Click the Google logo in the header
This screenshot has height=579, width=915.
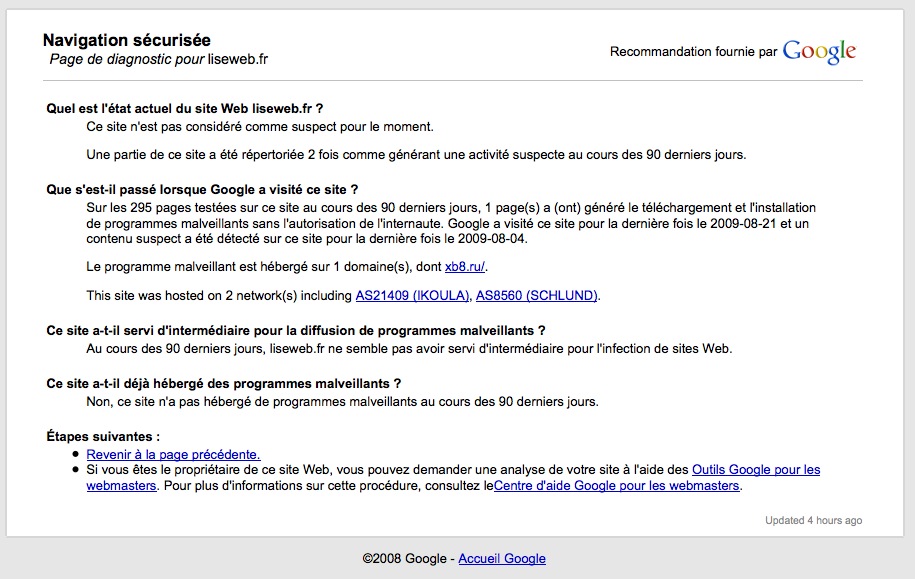pyautogui.click(x=819, y=52)
